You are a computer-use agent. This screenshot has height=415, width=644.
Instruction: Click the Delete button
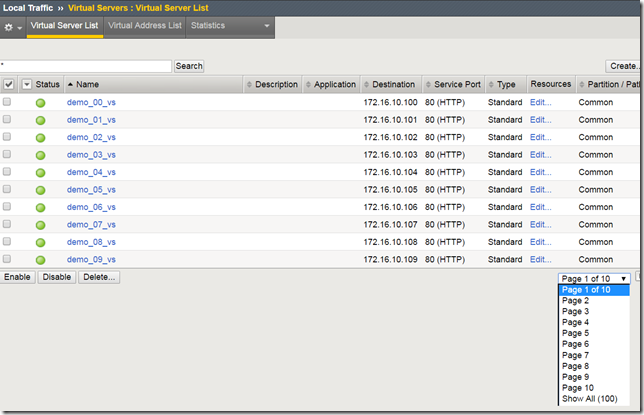point(99,277)
